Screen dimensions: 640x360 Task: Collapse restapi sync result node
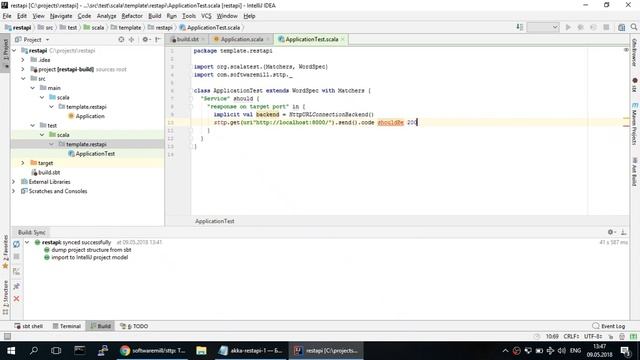(x=27, y=242)
